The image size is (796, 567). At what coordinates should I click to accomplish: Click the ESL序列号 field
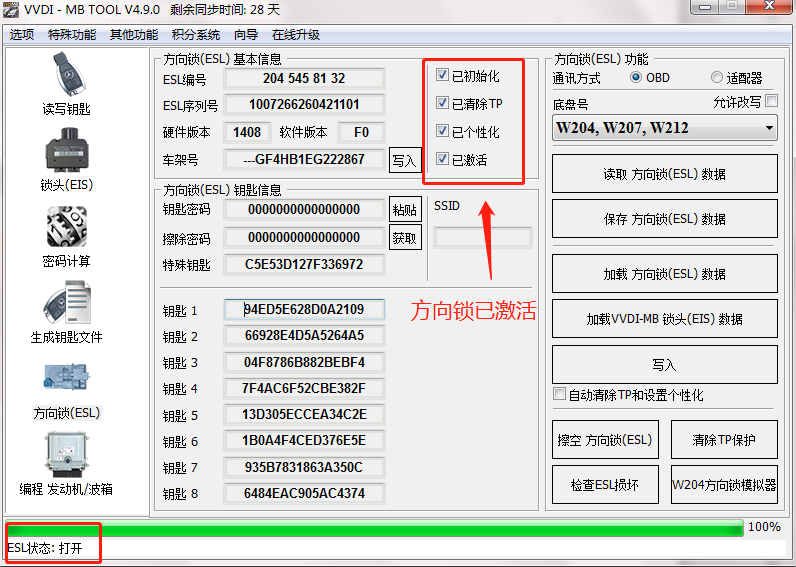[x=304, y=105]
